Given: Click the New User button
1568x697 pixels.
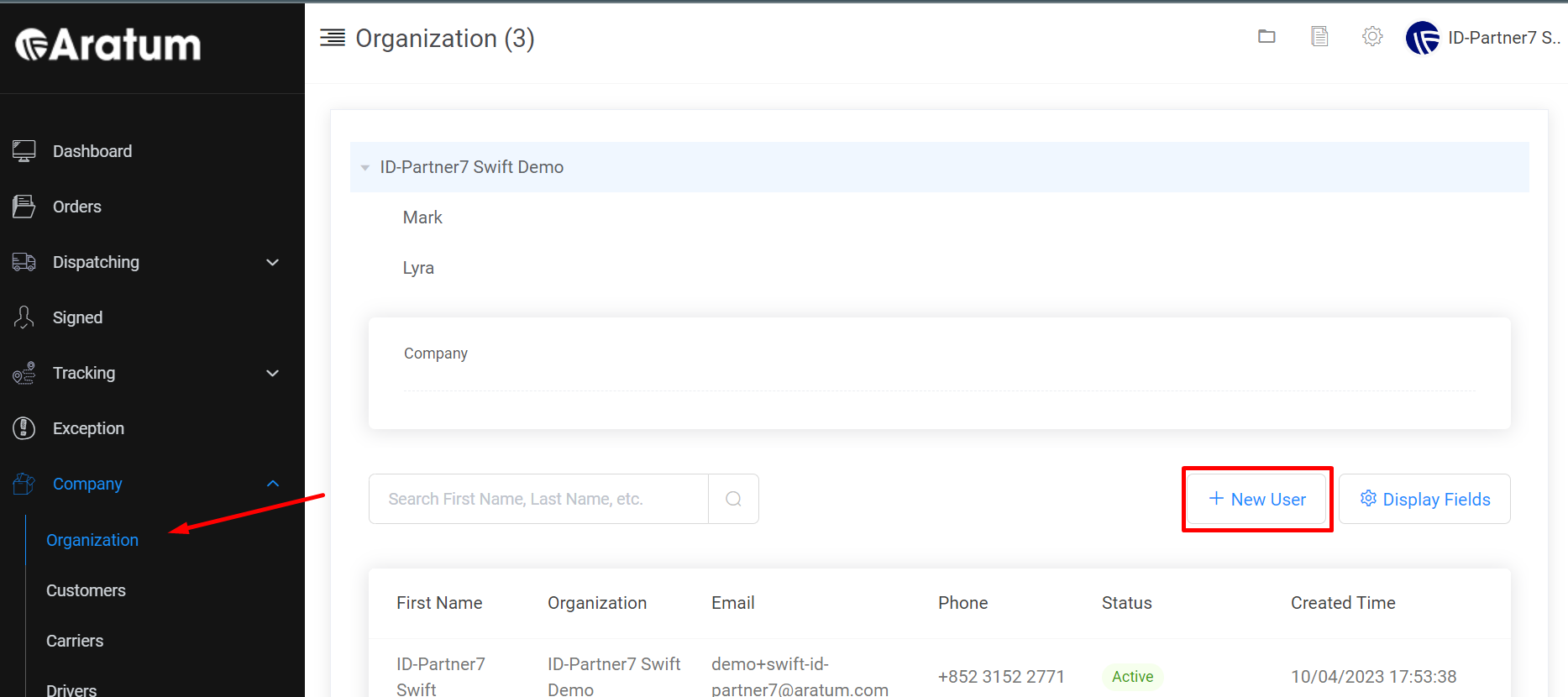Looking at the screenshot, I should click(1256, 499).
